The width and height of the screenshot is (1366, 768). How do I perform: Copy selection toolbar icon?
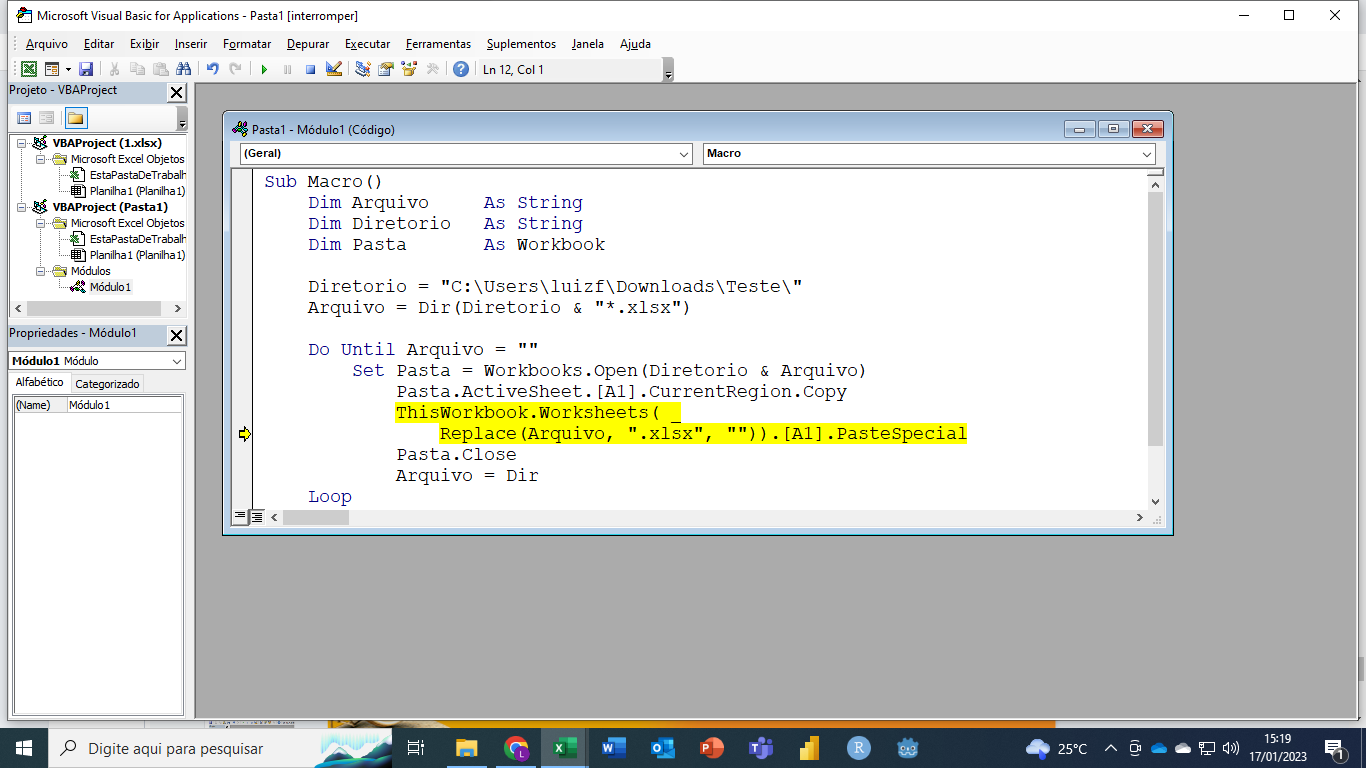click(137, 69)
